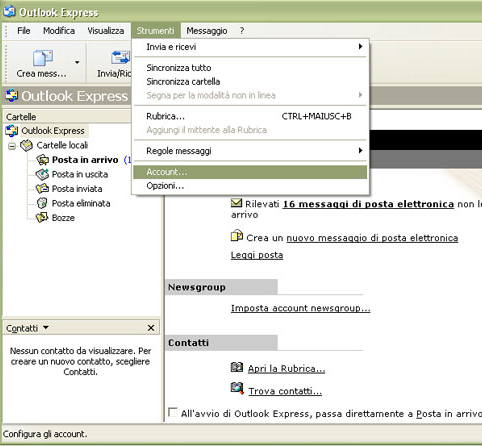The height and width of the screenshot is (446, 482).
Task: Click the Contatti section heading in main pane
Action: [x=188, y=343]
